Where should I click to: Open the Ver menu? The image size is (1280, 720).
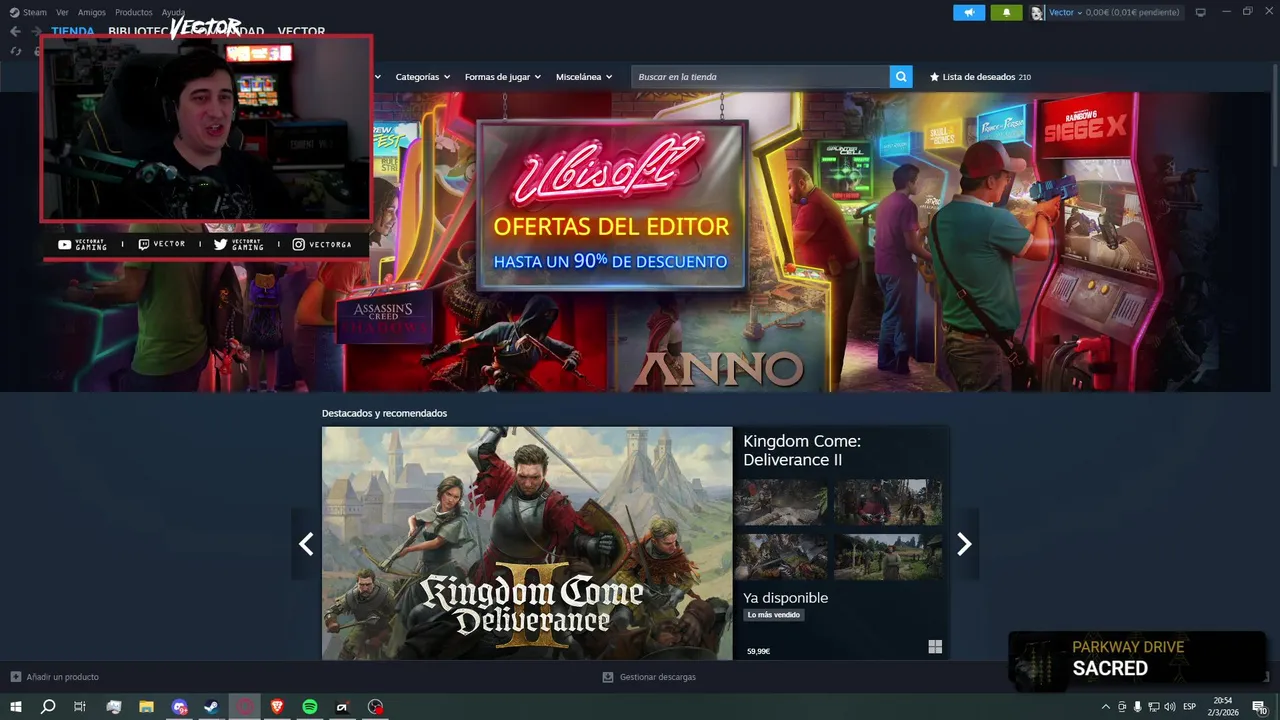coord(62,12)
